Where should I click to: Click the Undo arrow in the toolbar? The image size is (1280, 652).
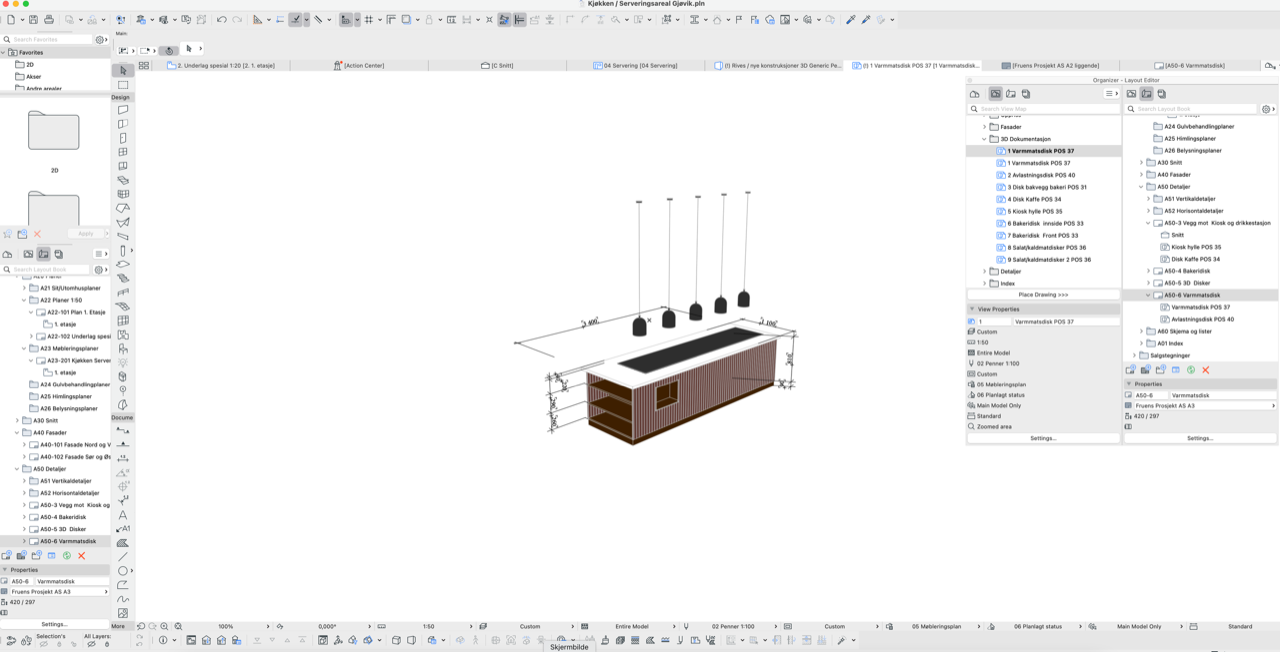click(x=222, y=19)
